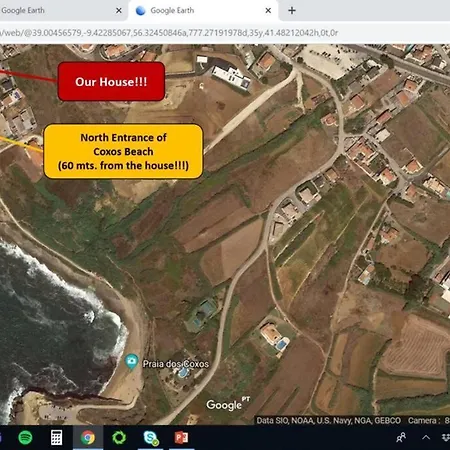The width and height of the screenshot is (450, 450).
Task: Click the red Our House label
Action: point(111,81)
